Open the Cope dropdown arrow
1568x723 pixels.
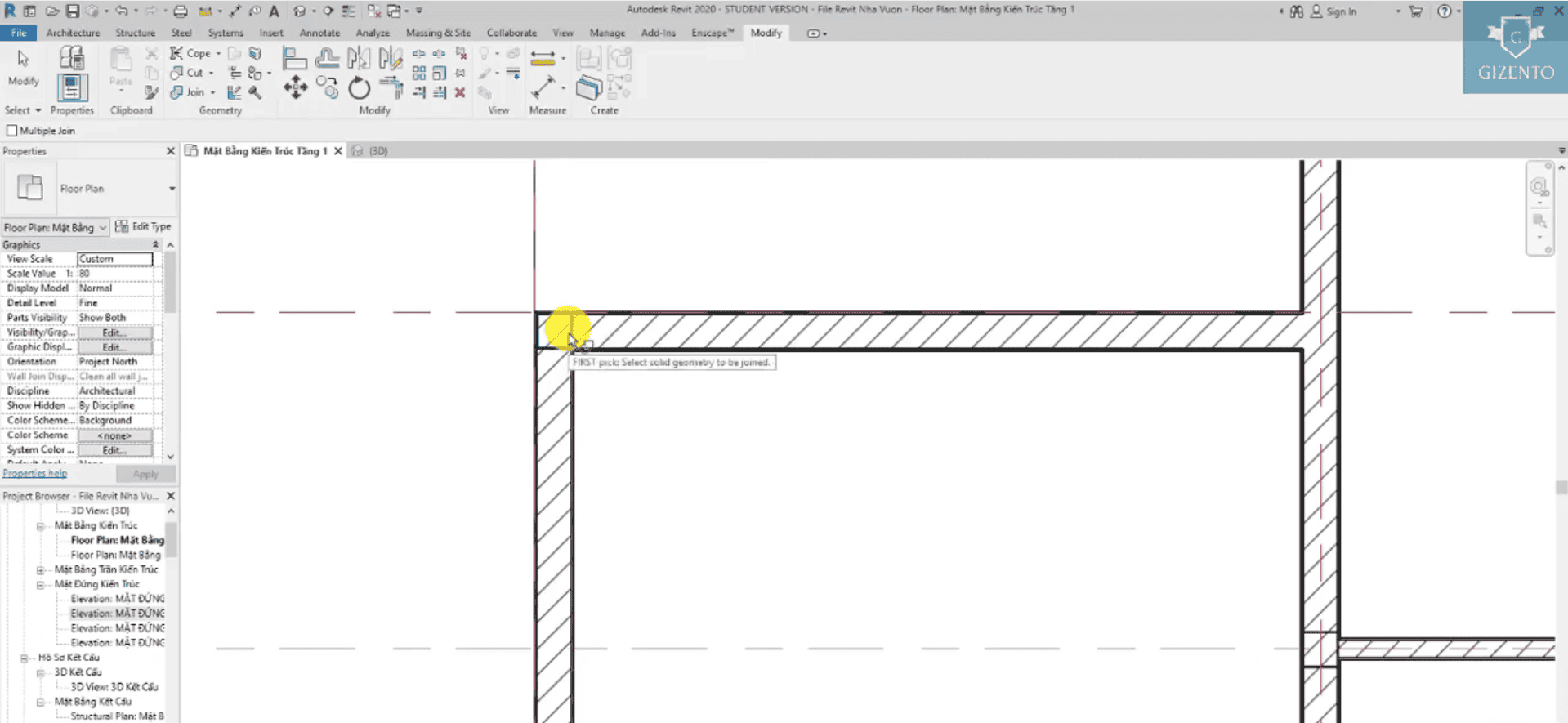point(218,53)
